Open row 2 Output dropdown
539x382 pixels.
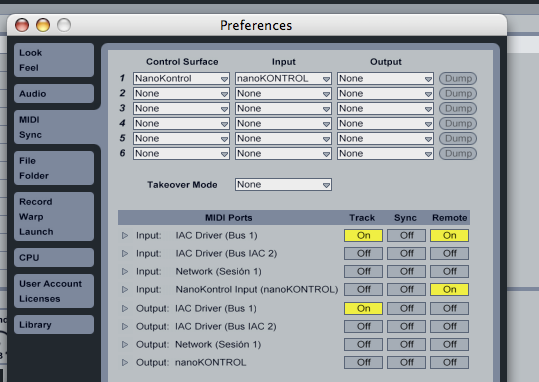point(385,94)
